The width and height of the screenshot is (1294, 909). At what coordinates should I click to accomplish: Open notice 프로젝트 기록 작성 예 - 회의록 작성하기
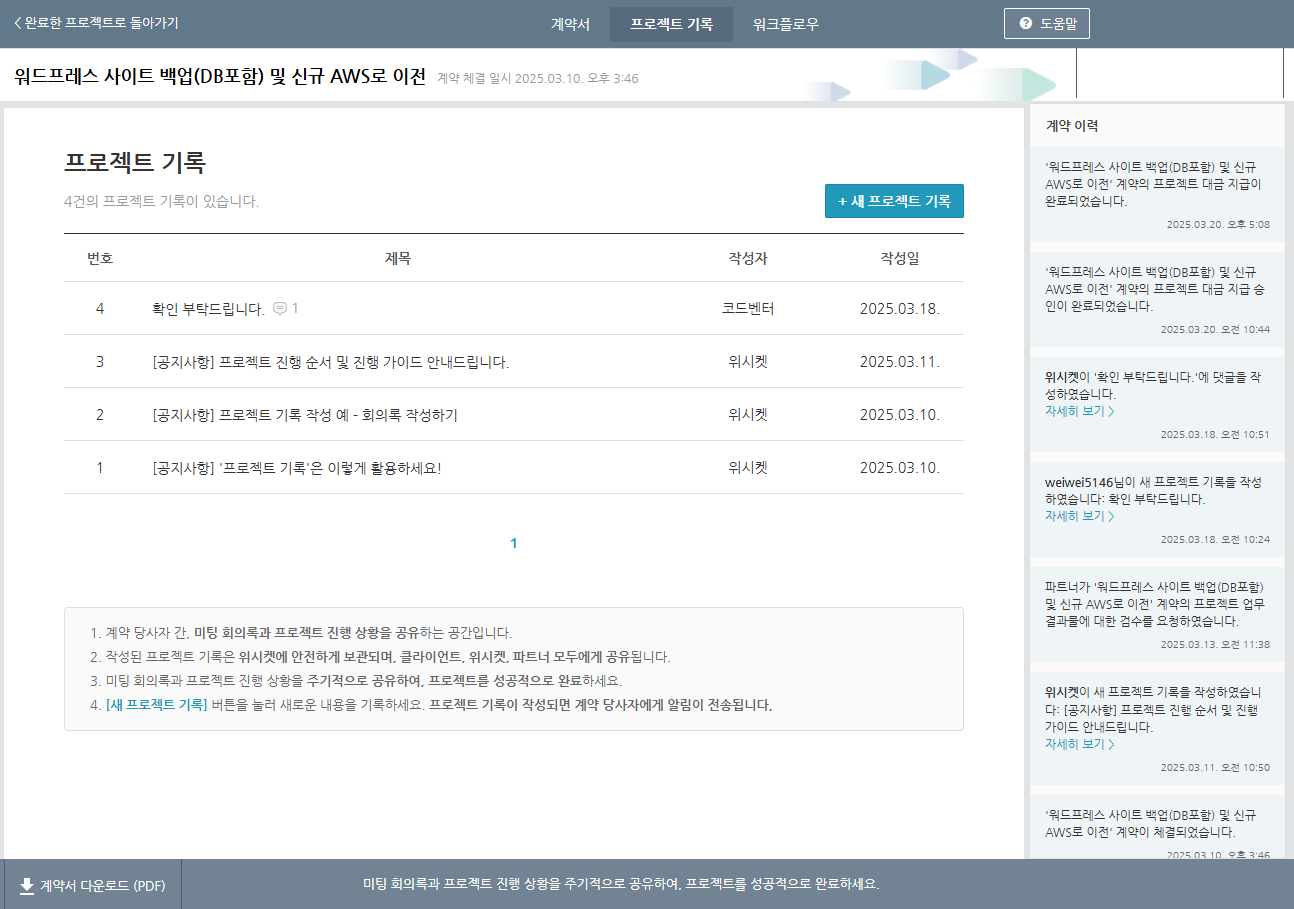click(x=305, y=415)
